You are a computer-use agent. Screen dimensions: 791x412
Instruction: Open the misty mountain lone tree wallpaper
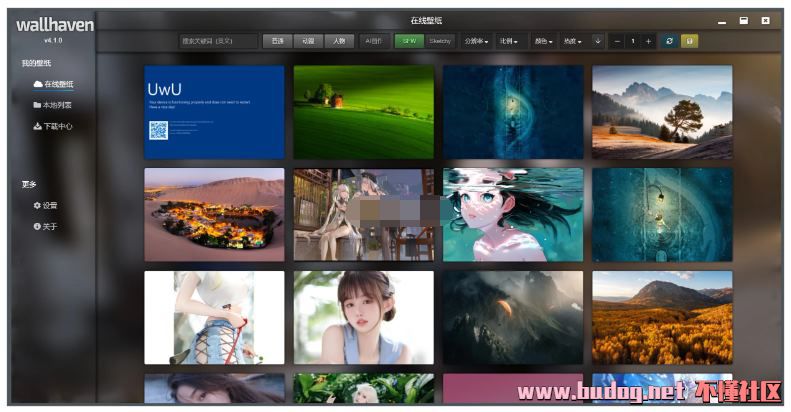coord(662,112)
